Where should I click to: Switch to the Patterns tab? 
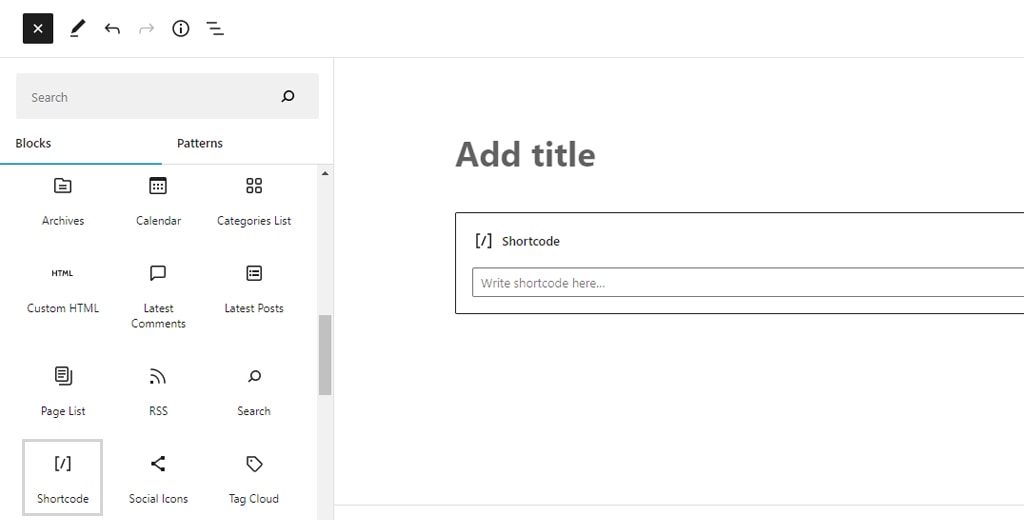click(x=200, y=143)
